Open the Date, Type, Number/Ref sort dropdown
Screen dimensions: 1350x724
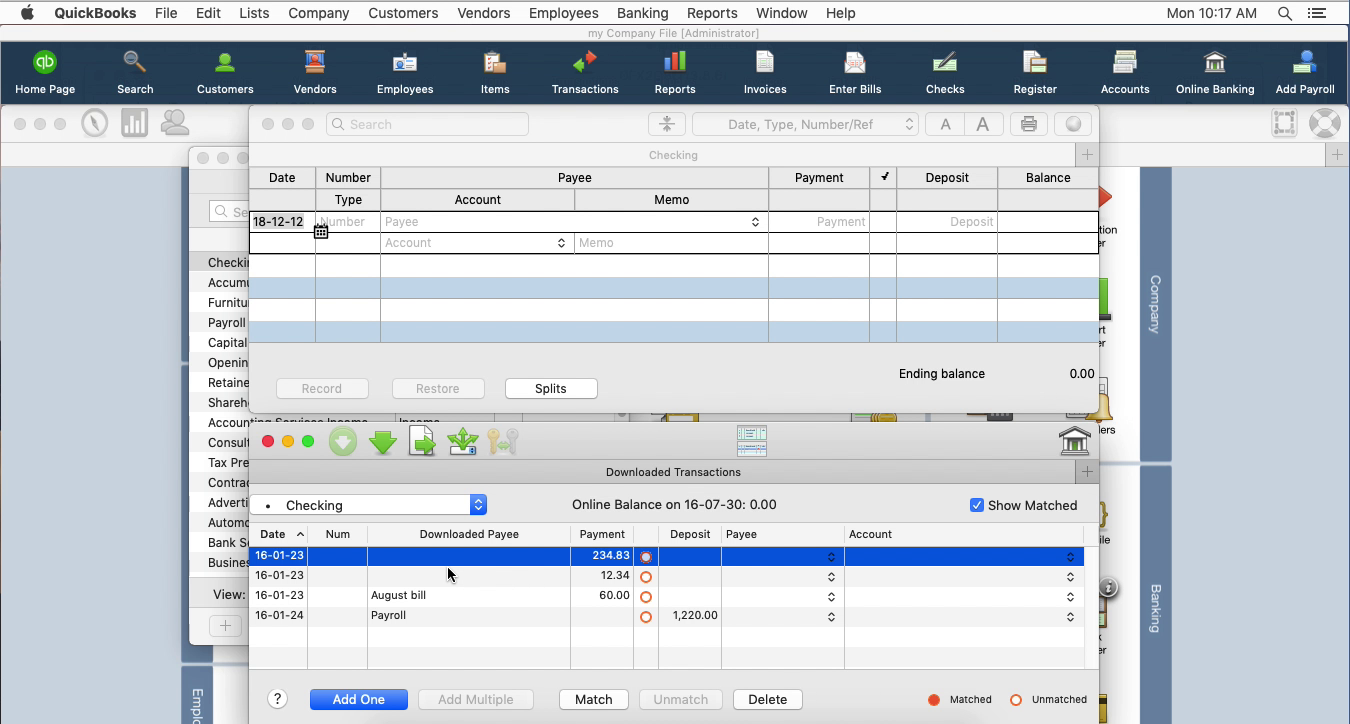tap(805, 124)
